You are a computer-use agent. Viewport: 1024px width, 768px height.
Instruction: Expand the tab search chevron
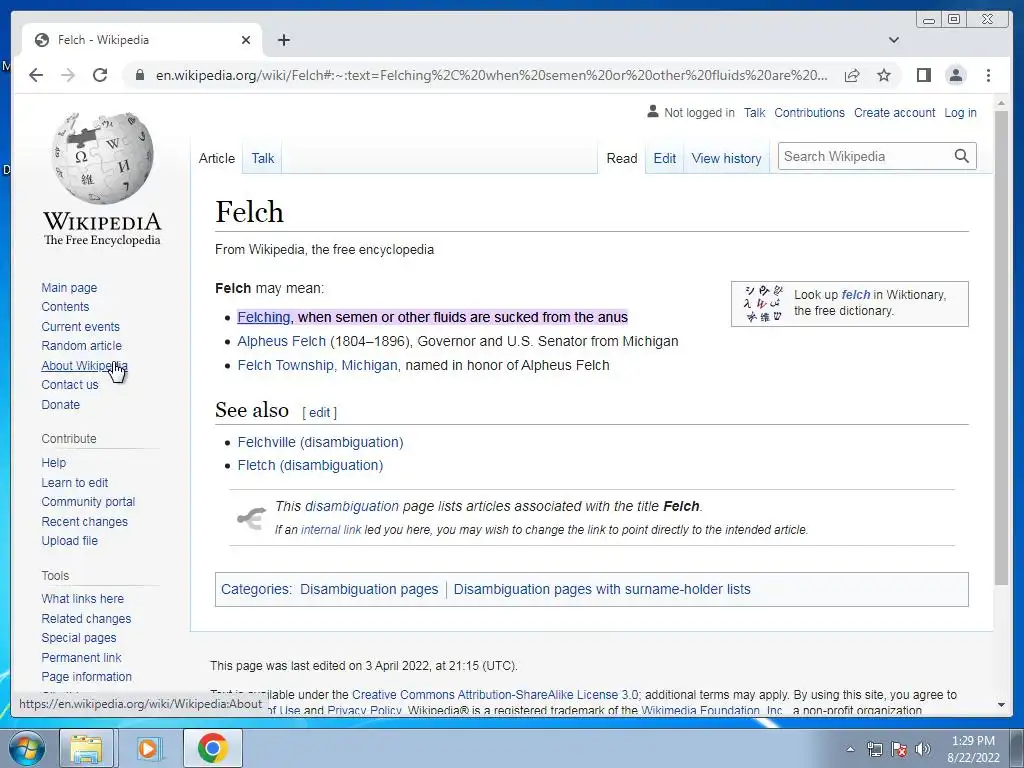click(894, 40)
